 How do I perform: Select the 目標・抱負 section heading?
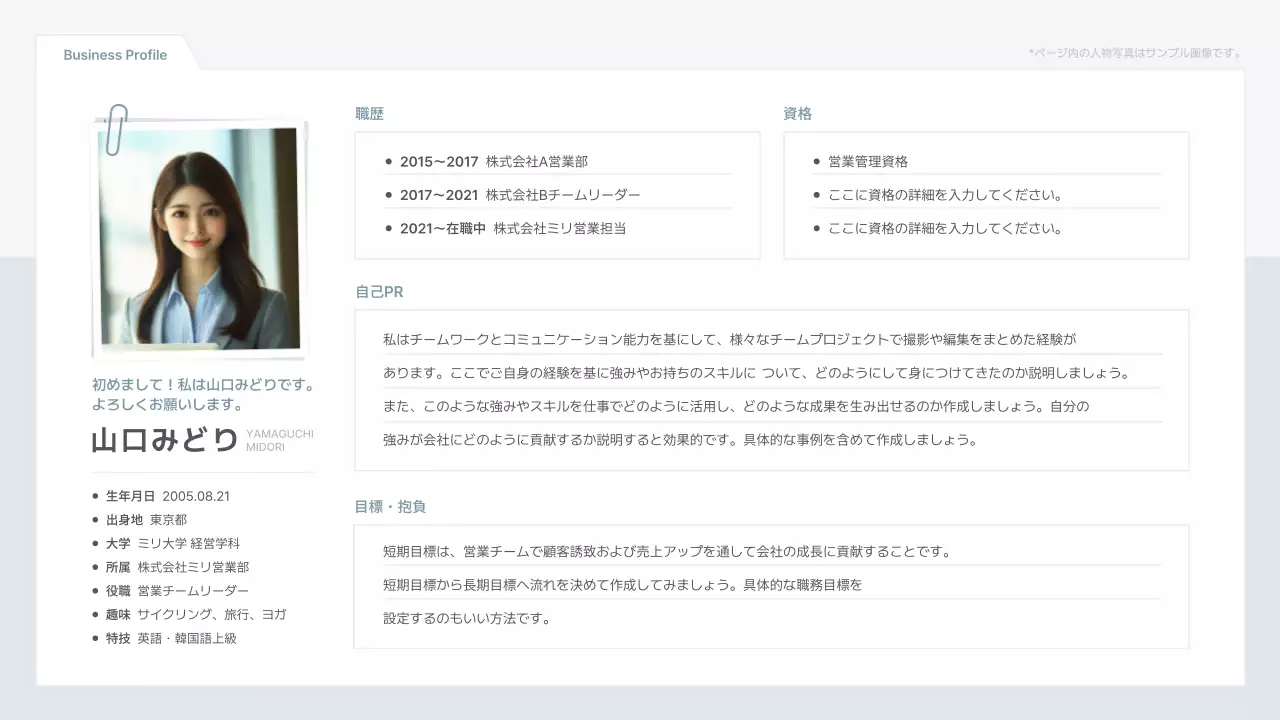[391, 506]
